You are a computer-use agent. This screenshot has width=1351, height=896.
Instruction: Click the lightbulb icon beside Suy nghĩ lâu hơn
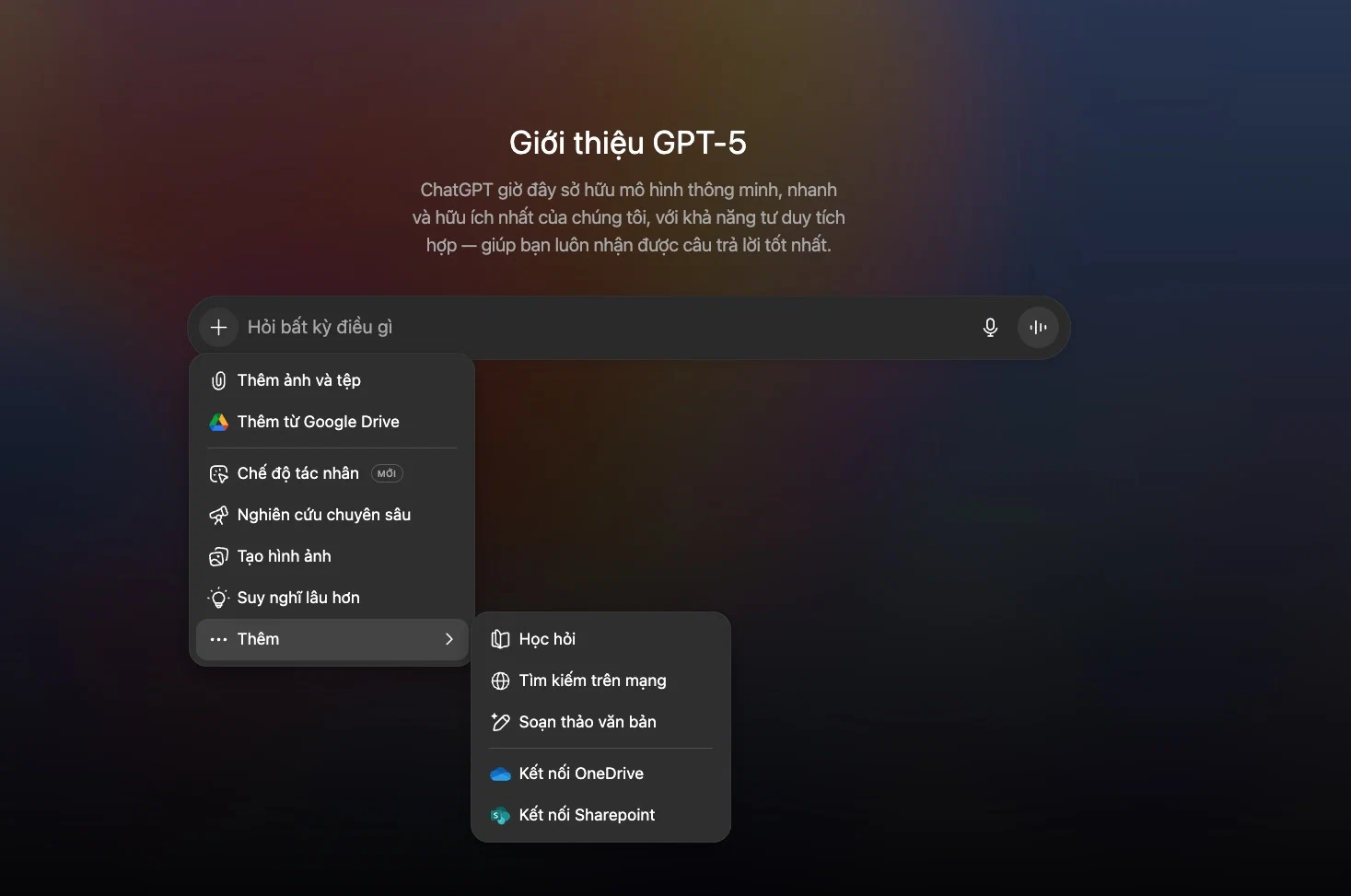click(218, 598)
